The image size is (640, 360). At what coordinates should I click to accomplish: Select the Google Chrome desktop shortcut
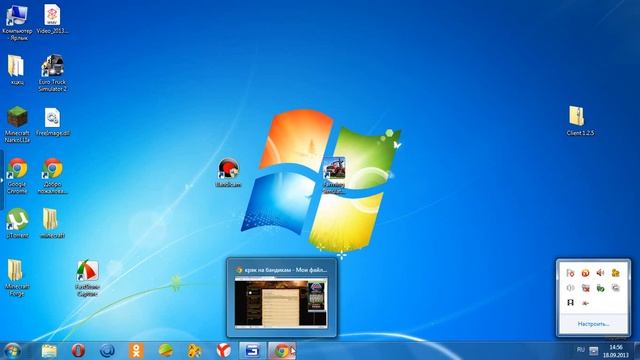click(x=17, y=176)
